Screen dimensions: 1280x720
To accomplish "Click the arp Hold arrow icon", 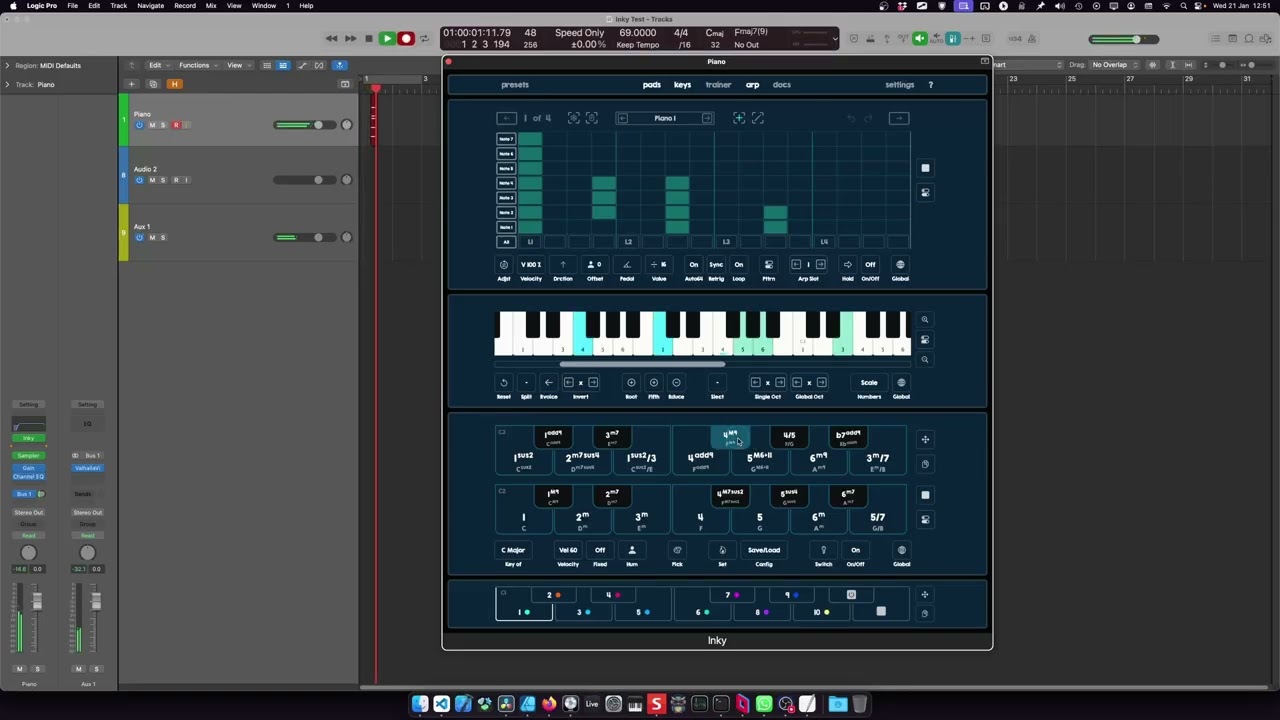I will click(847, 265).
